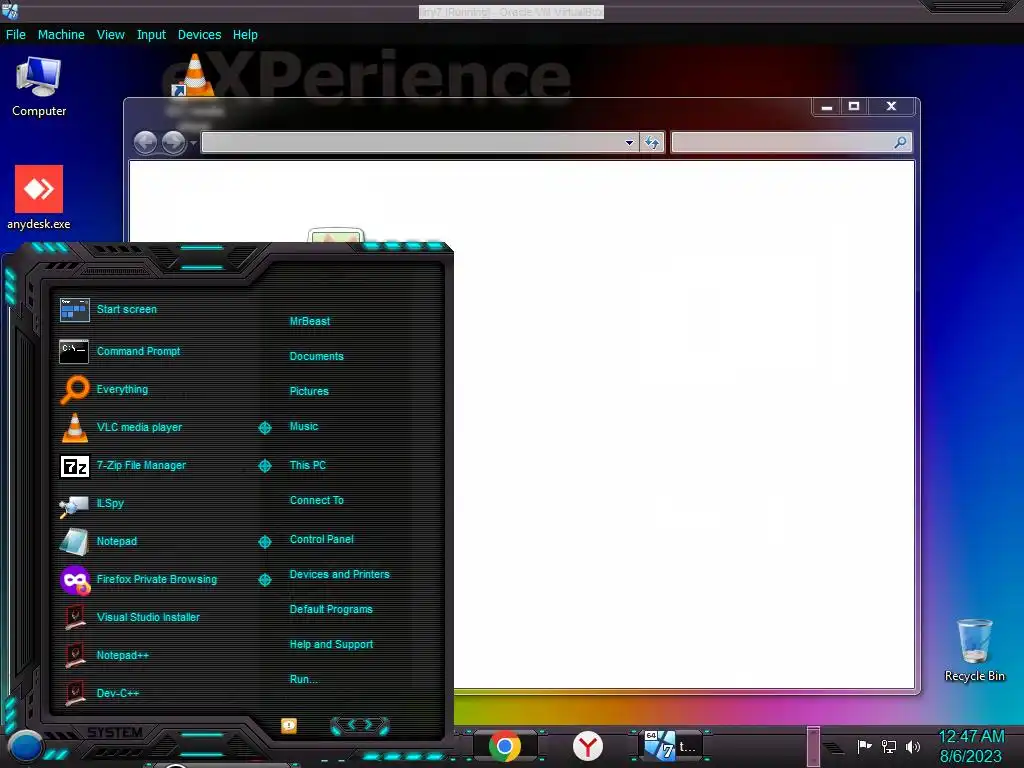The image size is (1024, 768).
Task: Open Music from the start menu
Action: (x=304, y=426)
